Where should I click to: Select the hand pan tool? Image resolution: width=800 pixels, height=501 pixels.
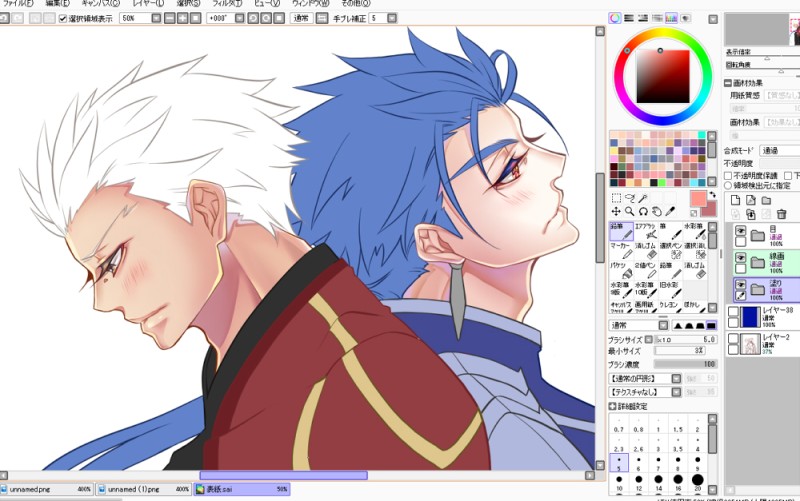click(x=657, y=212)
